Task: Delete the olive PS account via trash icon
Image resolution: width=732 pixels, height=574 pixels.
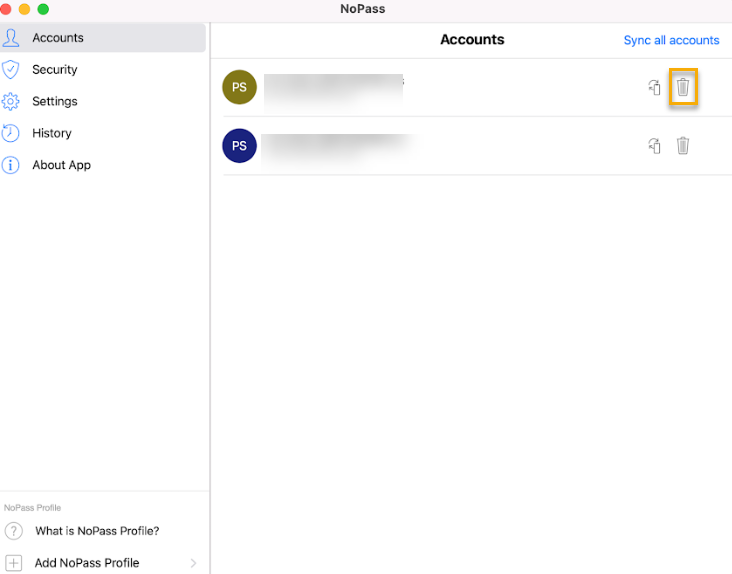Action: pyautogui.click(x=683, y=87)
